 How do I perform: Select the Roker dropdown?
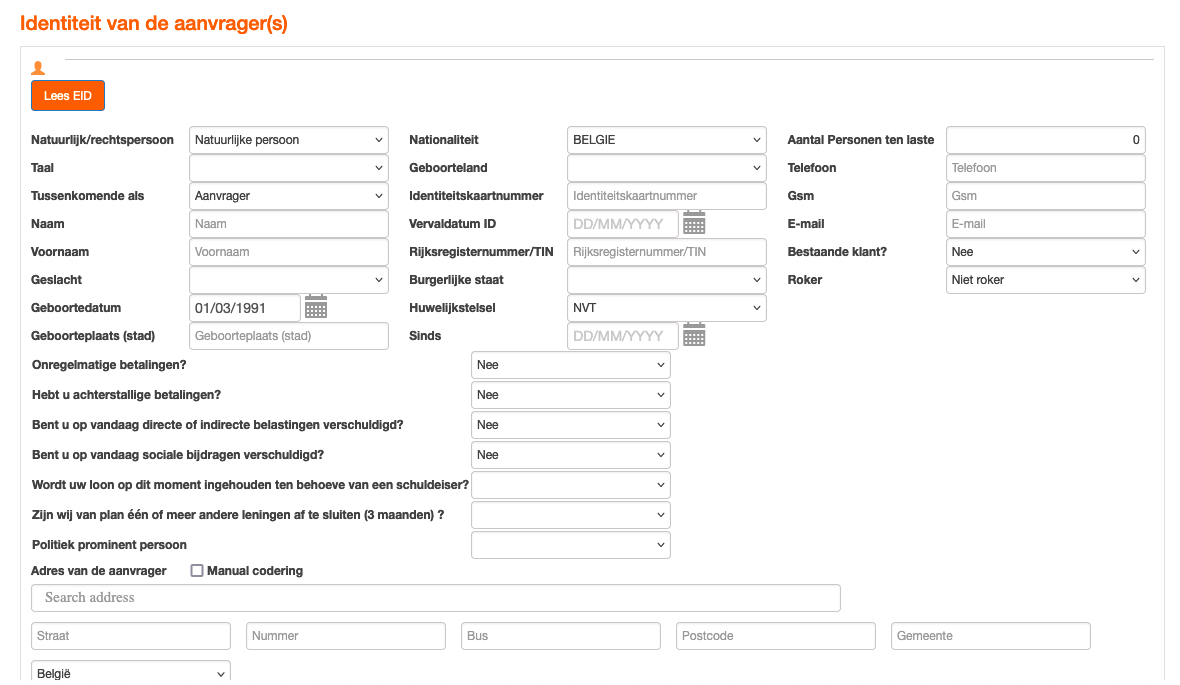[1045, 280]
